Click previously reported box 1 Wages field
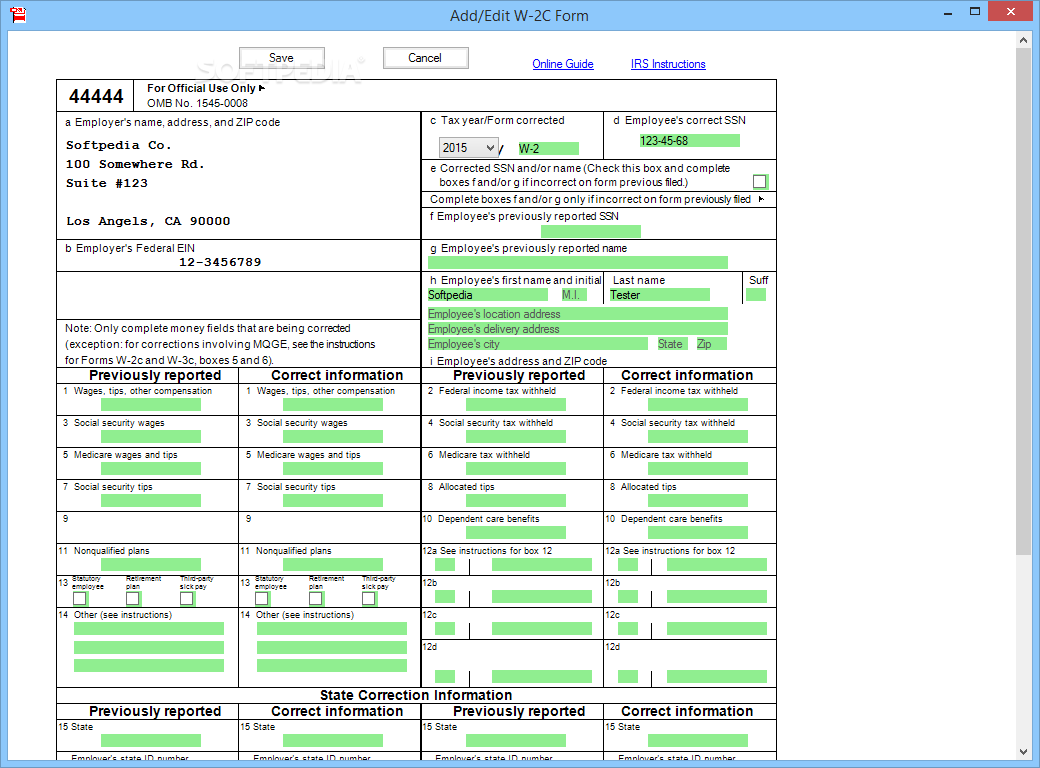The width and height of the screenshot is (1040, 768). click(151, 405)
